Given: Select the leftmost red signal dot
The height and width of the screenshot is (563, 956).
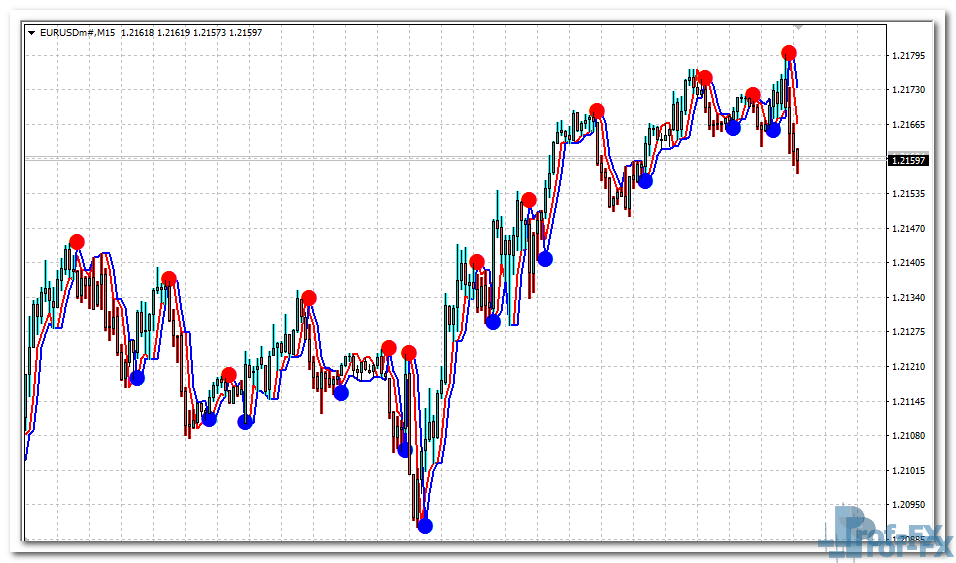Looking at the screenshot, I should (x=77, y=242).
